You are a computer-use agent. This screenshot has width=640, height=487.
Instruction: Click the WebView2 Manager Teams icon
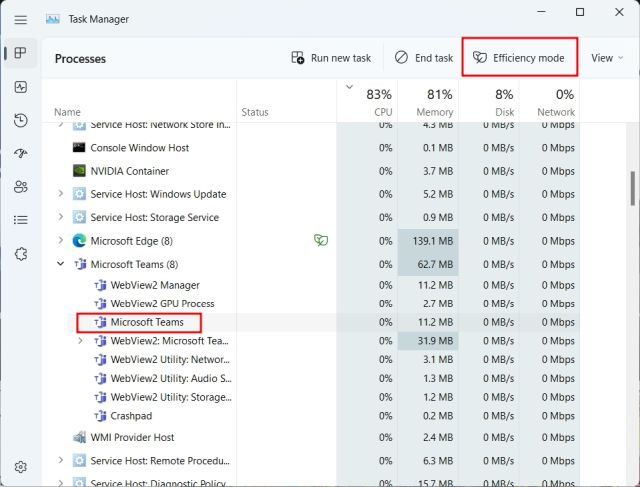100,285
